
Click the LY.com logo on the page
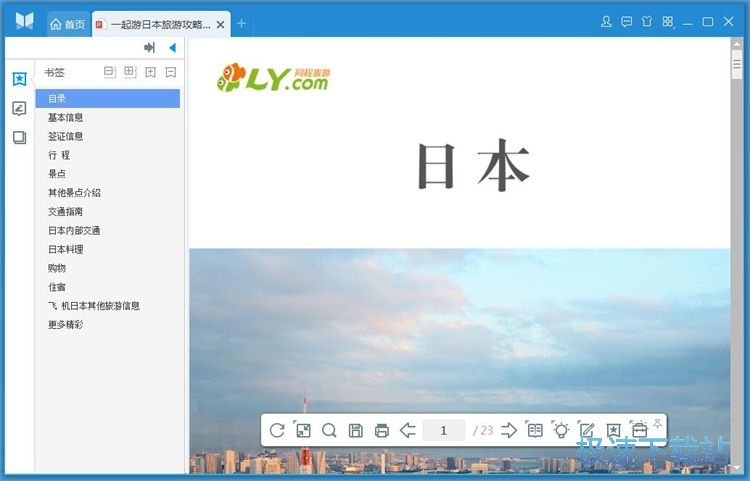click(274, 78)
